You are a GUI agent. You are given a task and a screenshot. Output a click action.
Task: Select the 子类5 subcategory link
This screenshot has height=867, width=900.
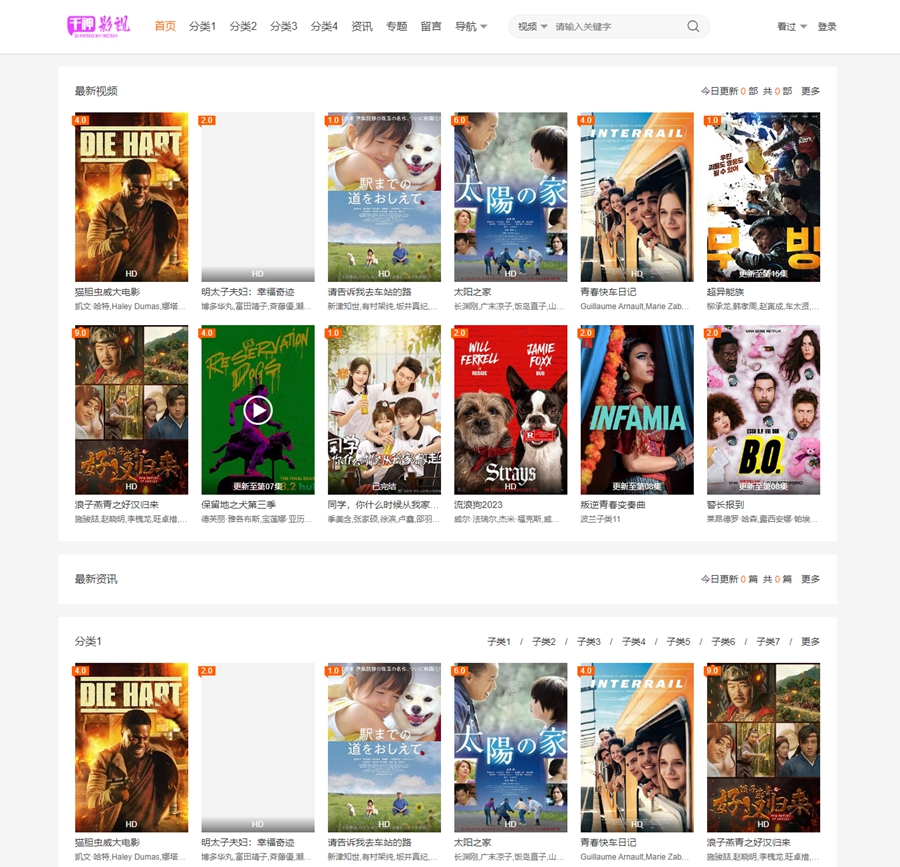(678, 641)
